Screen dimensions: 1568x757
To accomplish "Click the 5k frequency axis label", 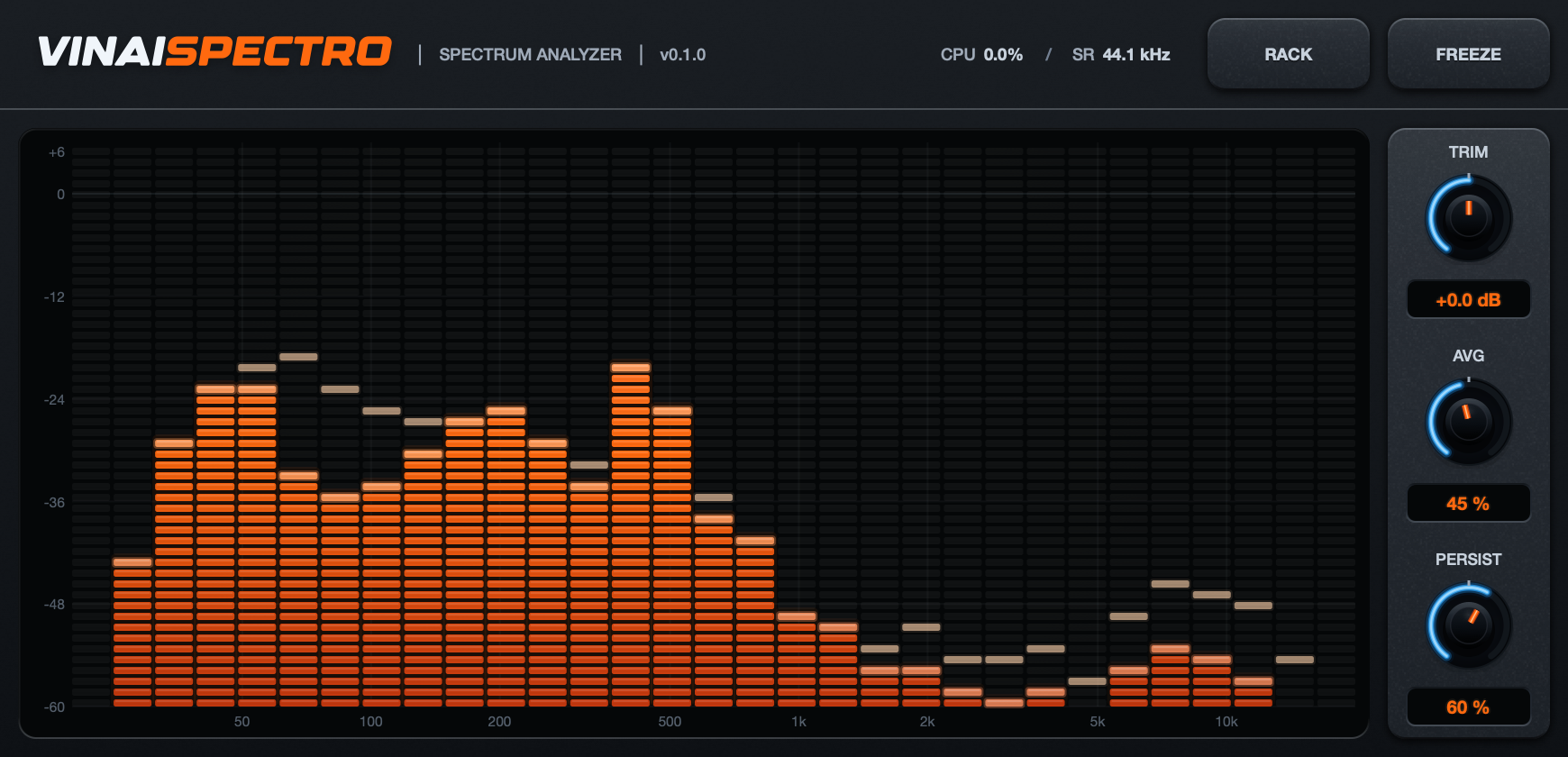I will click(x=1098, y=722).
